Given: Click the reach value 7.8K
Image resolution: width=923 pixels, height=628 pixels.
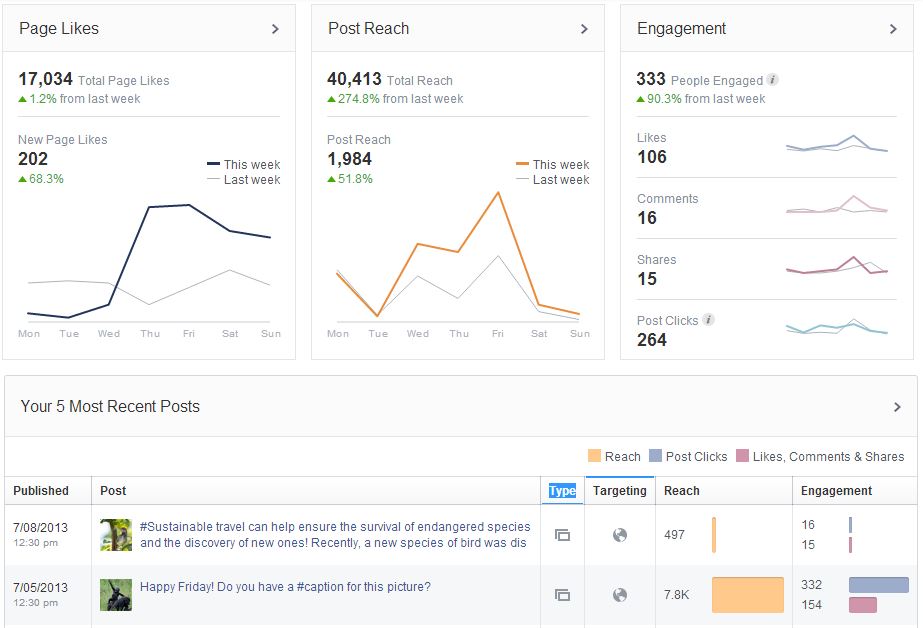Looking at the screenshot, I should pyautogui.click(x=676, y=595).
